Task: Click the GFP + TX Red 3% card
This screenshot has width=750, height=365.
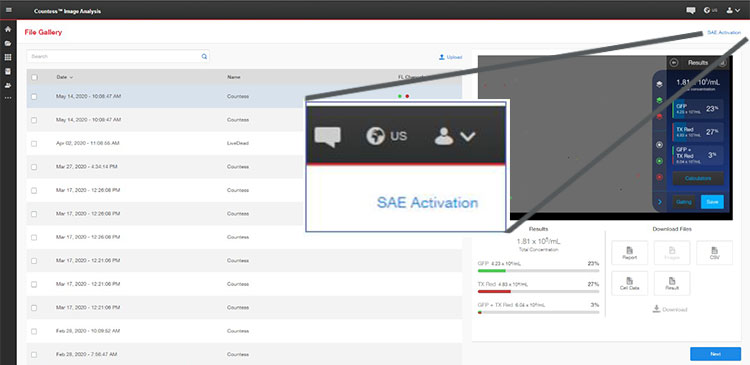Action: pyautogui.click(x=698, y=155)
